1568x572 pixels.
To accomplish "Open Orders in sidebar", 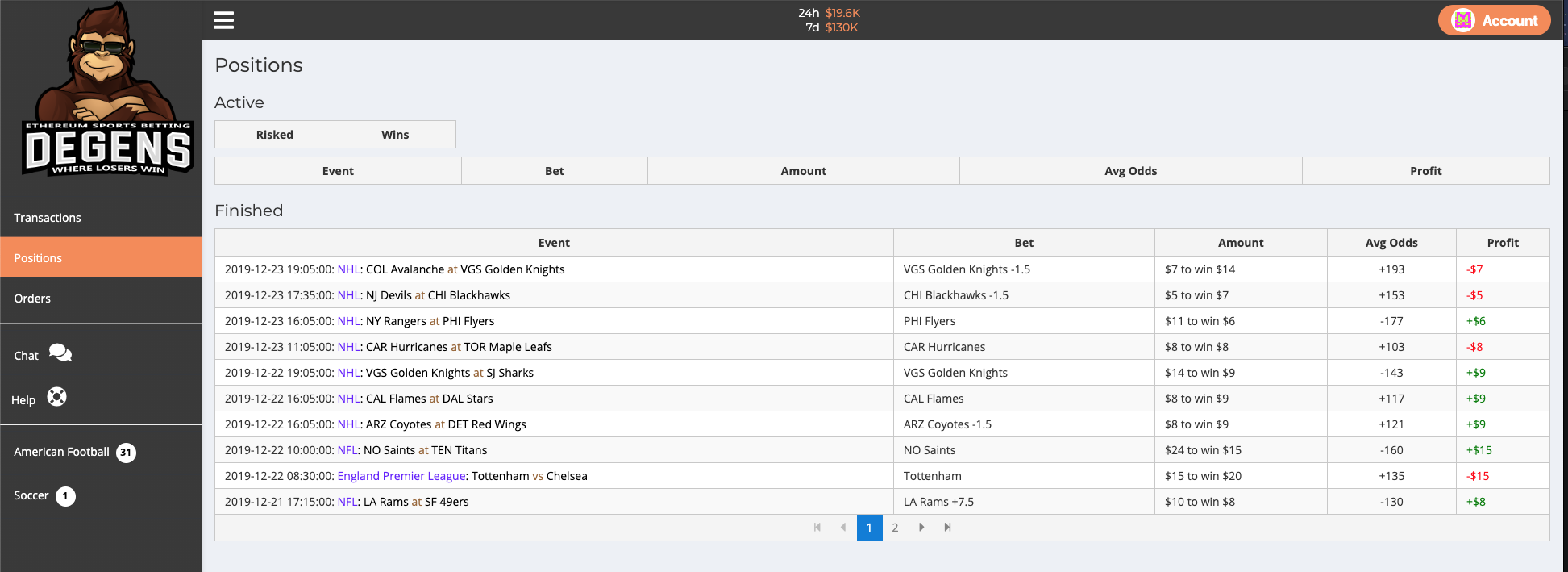I will coord(101,298).
